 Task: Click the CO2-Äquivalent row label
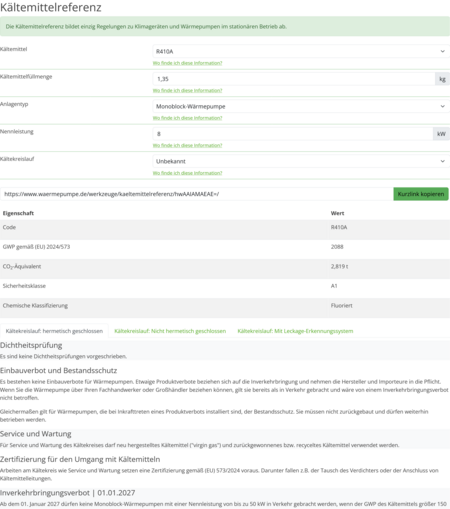click(22, 267)
